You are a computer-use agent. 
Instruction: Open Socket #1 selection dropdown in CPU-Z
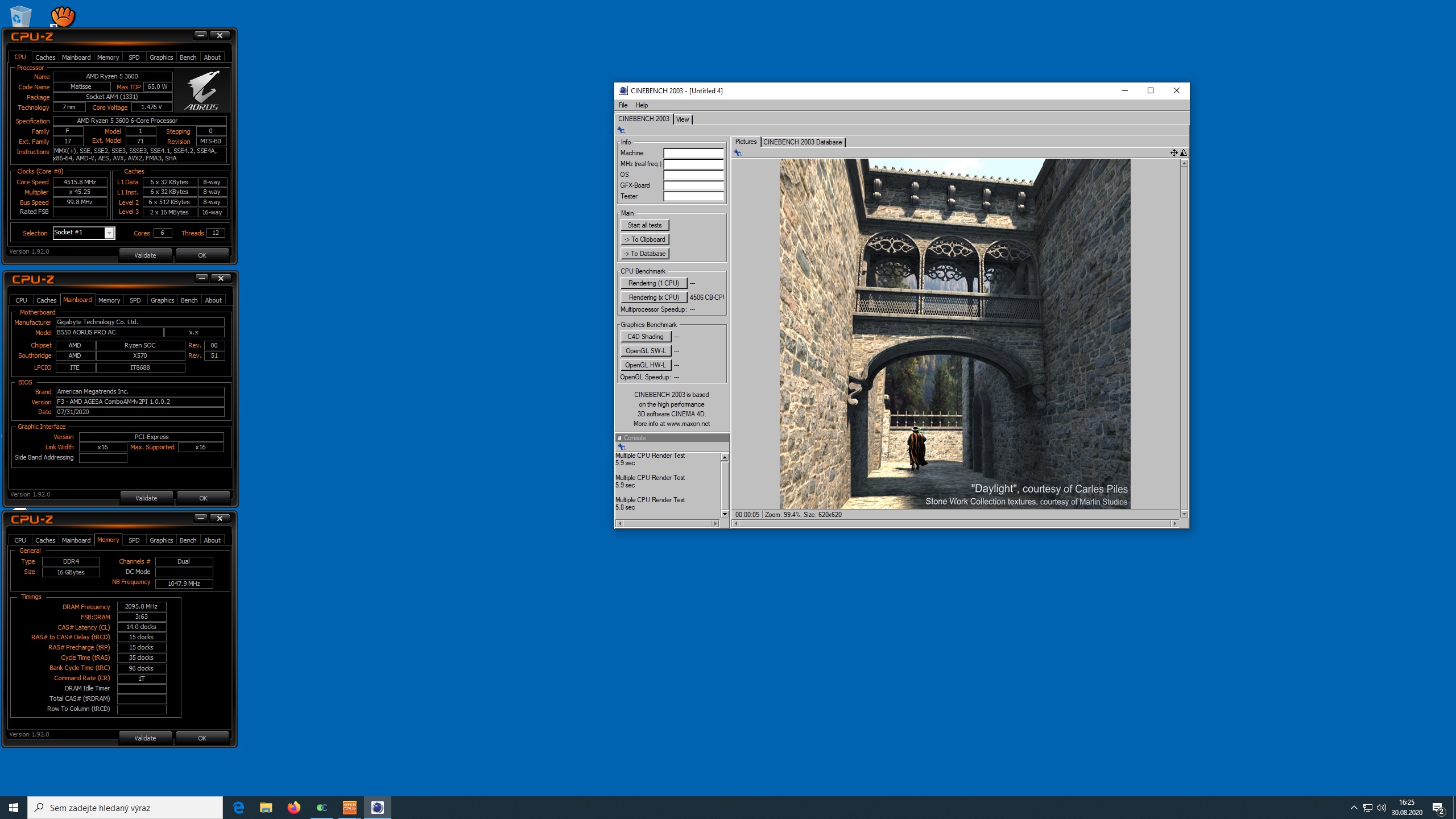tap(109, 233)
